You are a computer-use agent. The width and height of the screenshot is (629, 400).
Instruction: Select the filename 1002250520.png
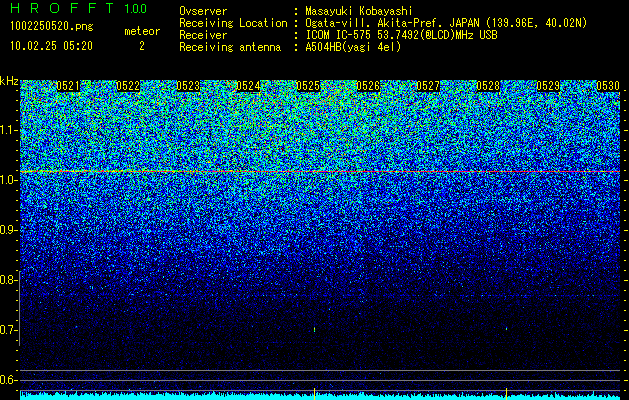tap(51, 26)
